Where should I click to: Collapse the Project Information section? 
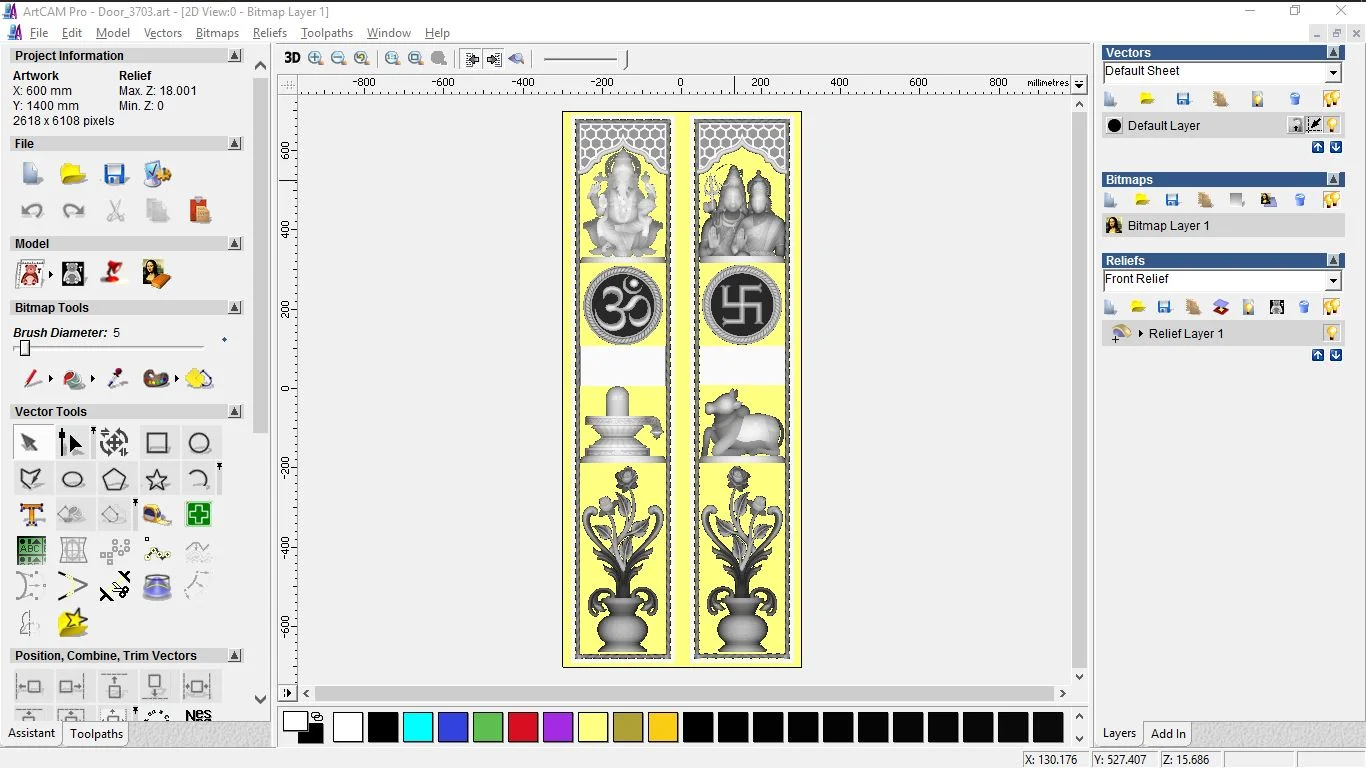pyautogui.click(x=235, y=56)
